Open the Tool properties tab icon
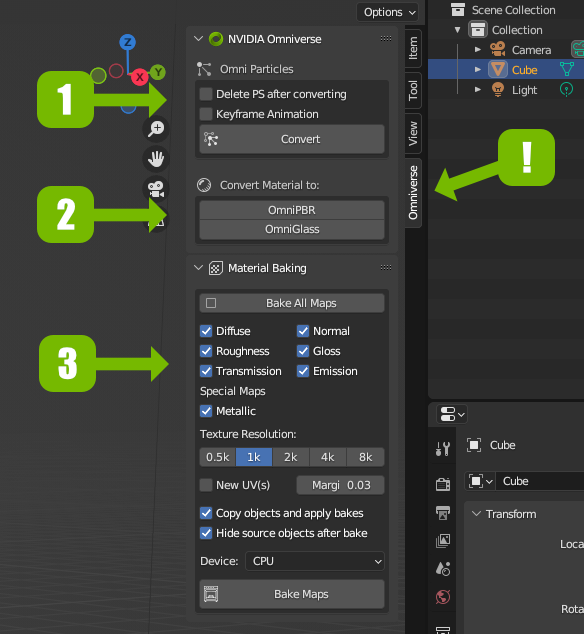 pos(443,449)
